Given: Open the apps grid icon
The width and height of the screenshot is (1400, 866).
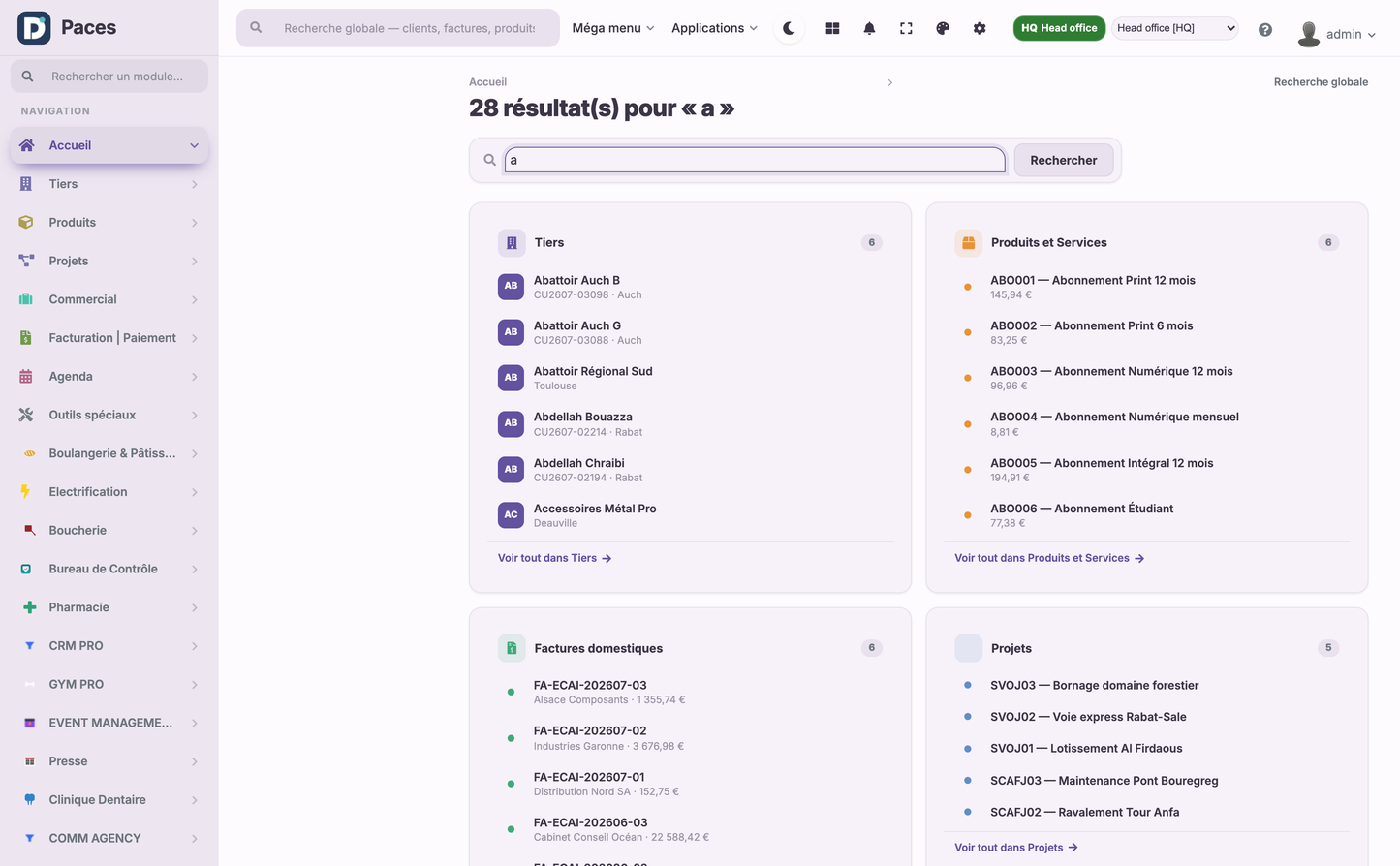Looking at the screenshot, I should pyautogui.click(x=832, y=28).
